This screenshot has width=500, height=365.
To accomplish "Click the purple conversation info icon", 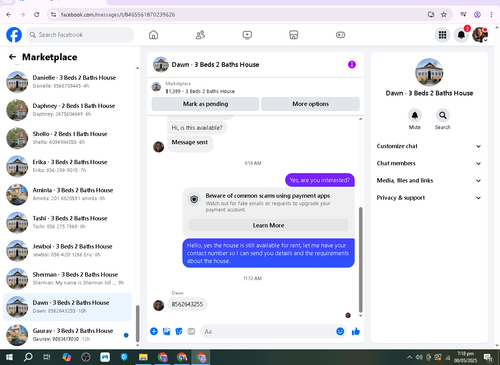I will (x=352, y=64).
